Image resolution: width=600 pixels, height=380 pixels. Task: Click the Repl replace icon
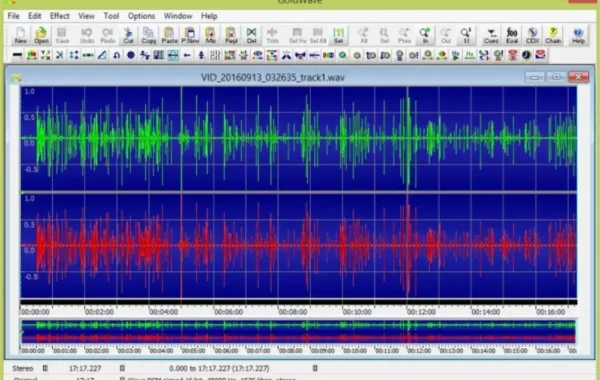(x=231, y=36)
